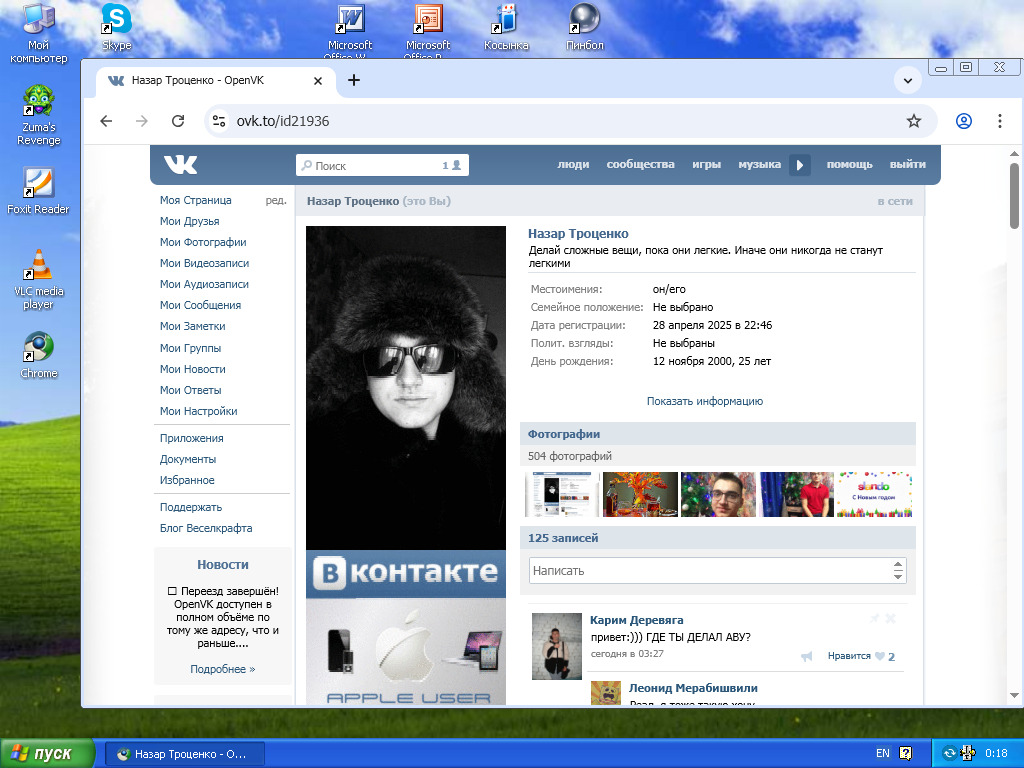Click the repost megaphone icon on Карим's post
This screenshot has height=768, width=1024.
[x=806, y=657]
